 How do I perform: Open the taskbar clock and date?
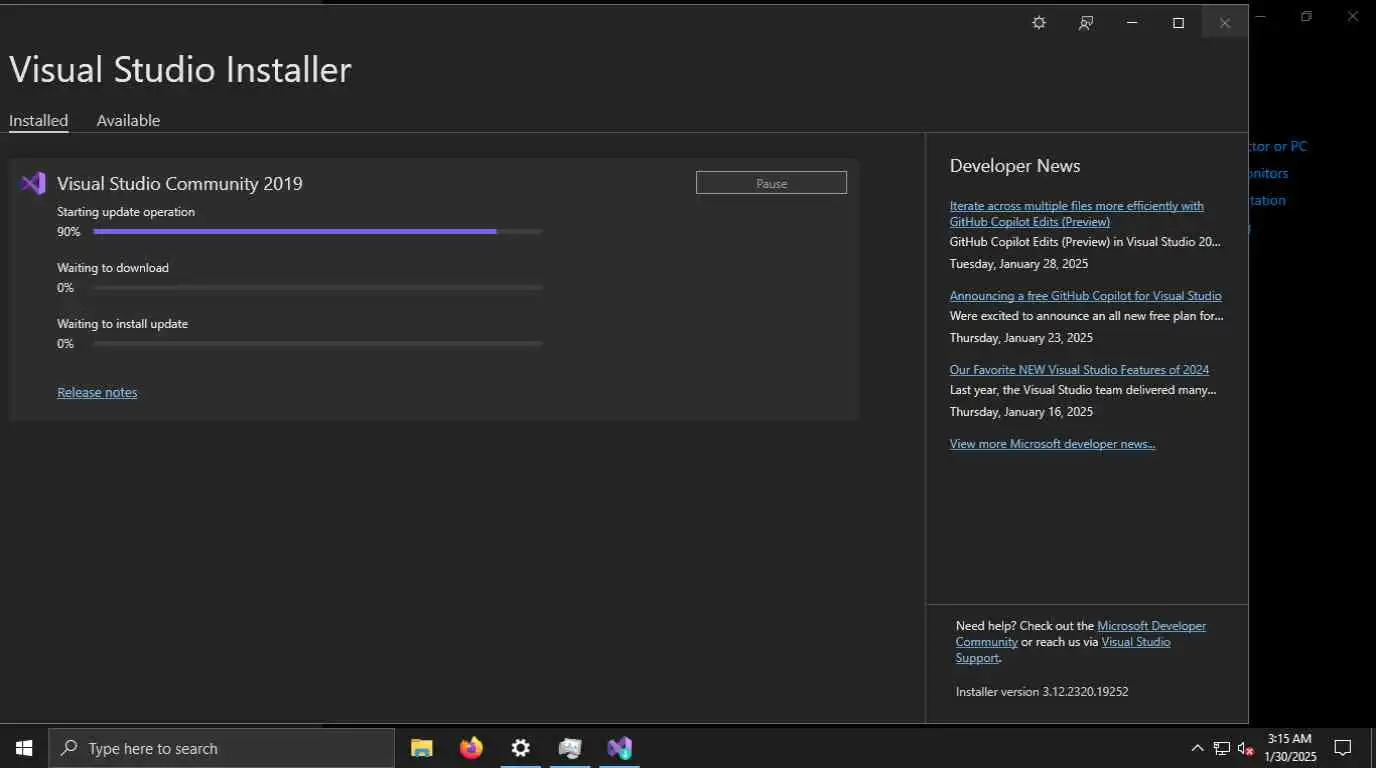[1290, 748]
